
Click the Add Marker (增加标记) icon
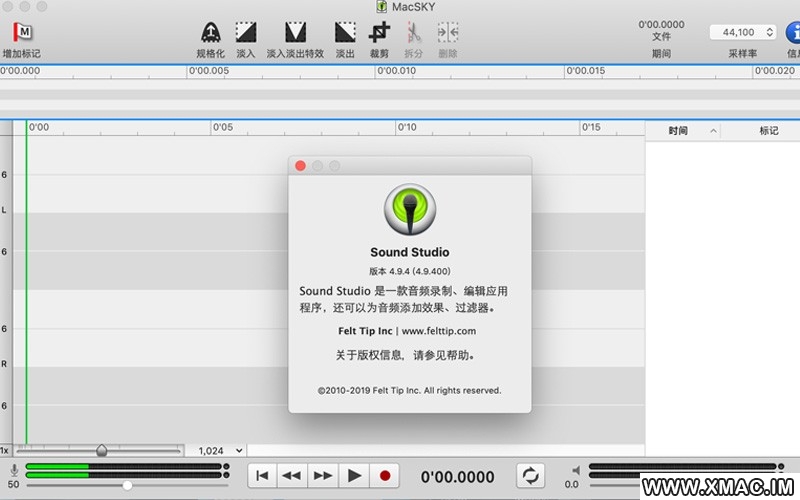point(20,33)
